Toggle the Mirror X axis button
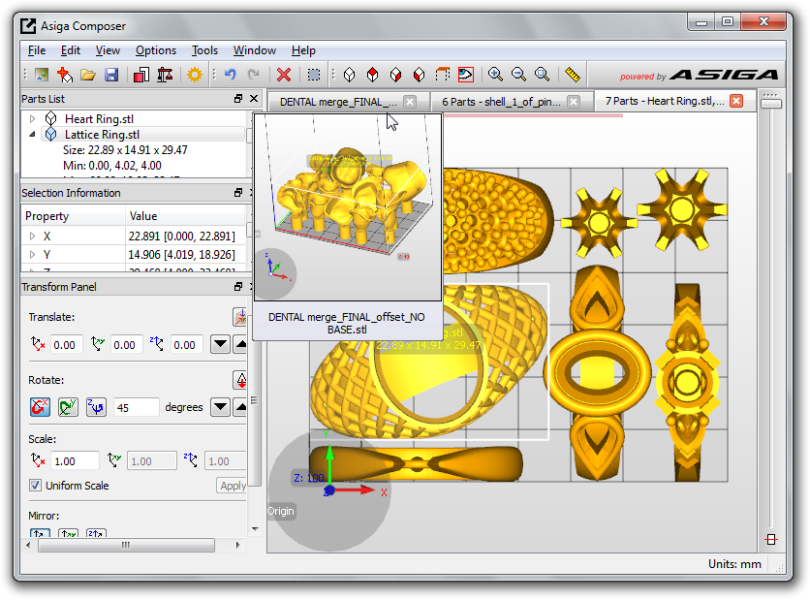 point(40,533)
